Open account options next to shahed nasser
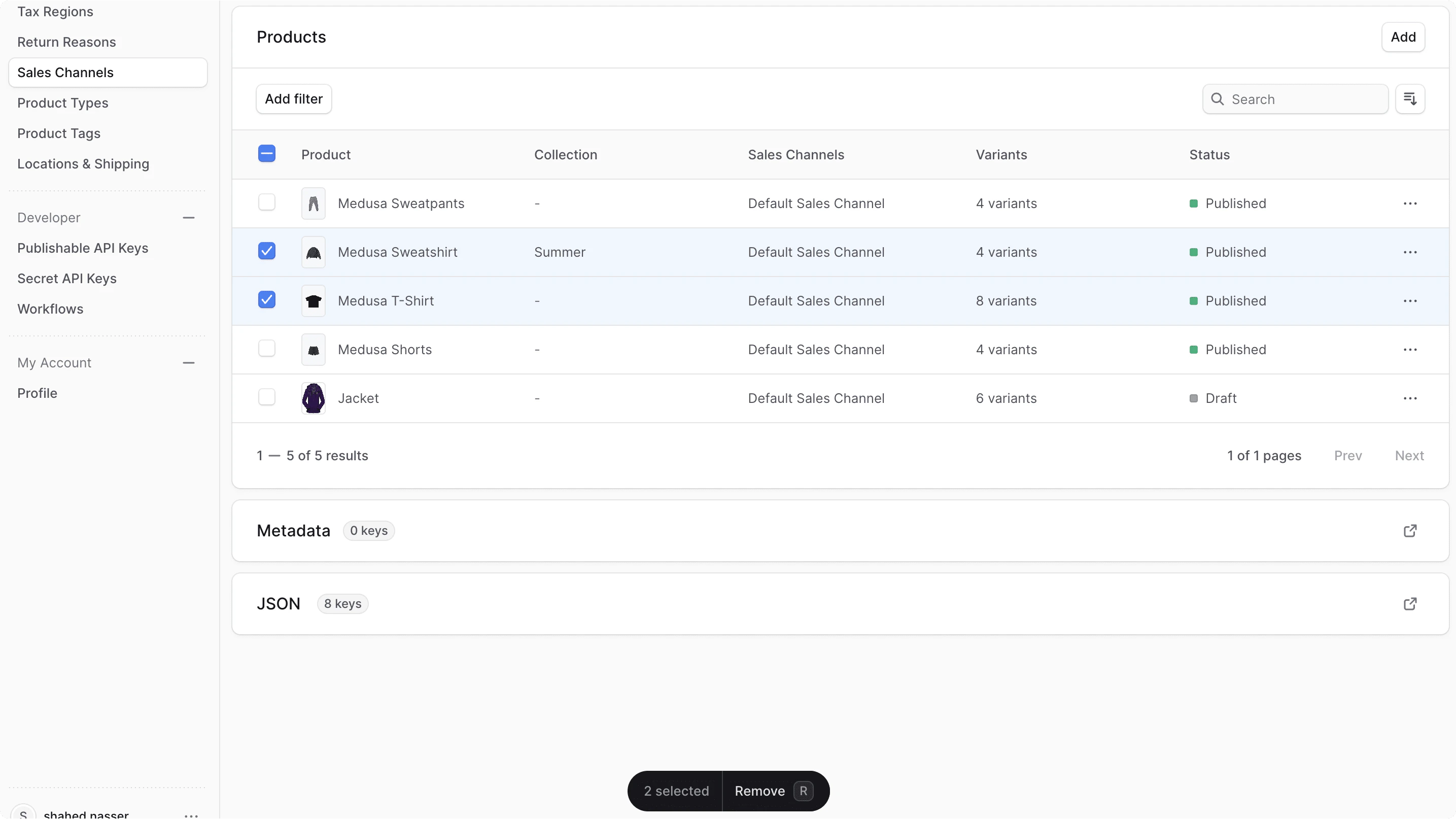 (191, 815)
